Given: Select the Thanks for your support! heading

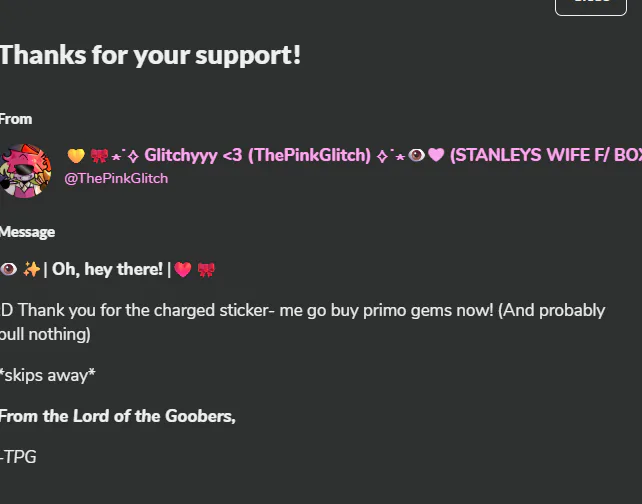Looking at the screenshot, I should 150,55.
